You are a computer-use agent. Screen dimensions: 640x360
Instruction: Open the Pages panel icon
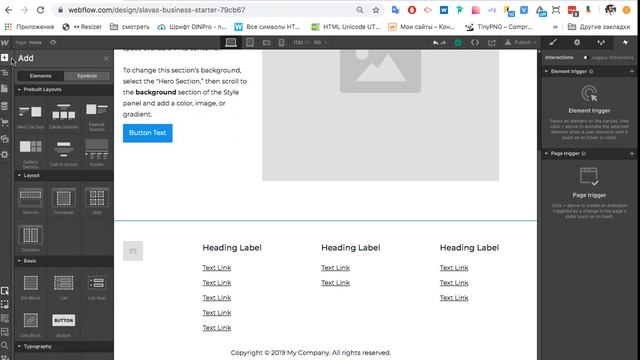point(4,89)
